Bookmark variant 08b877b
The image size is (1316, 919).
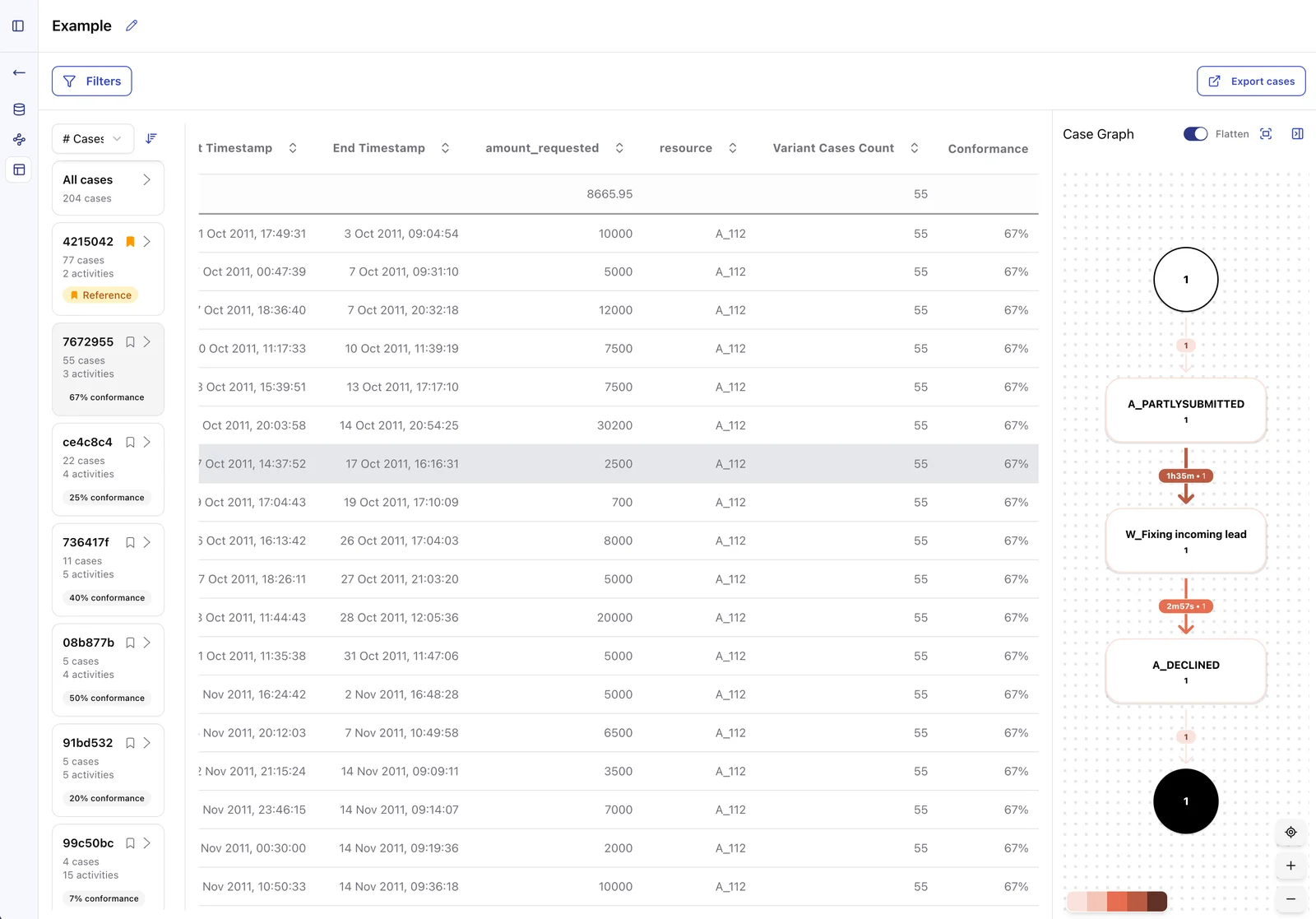(130, 643)
